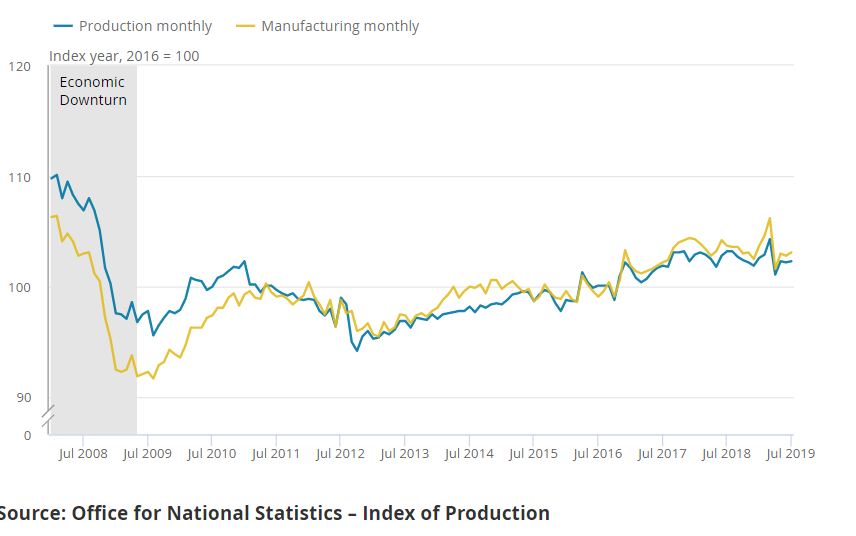
Task: Click the 0 y-axis baseline value
Action: pos(27,435)
